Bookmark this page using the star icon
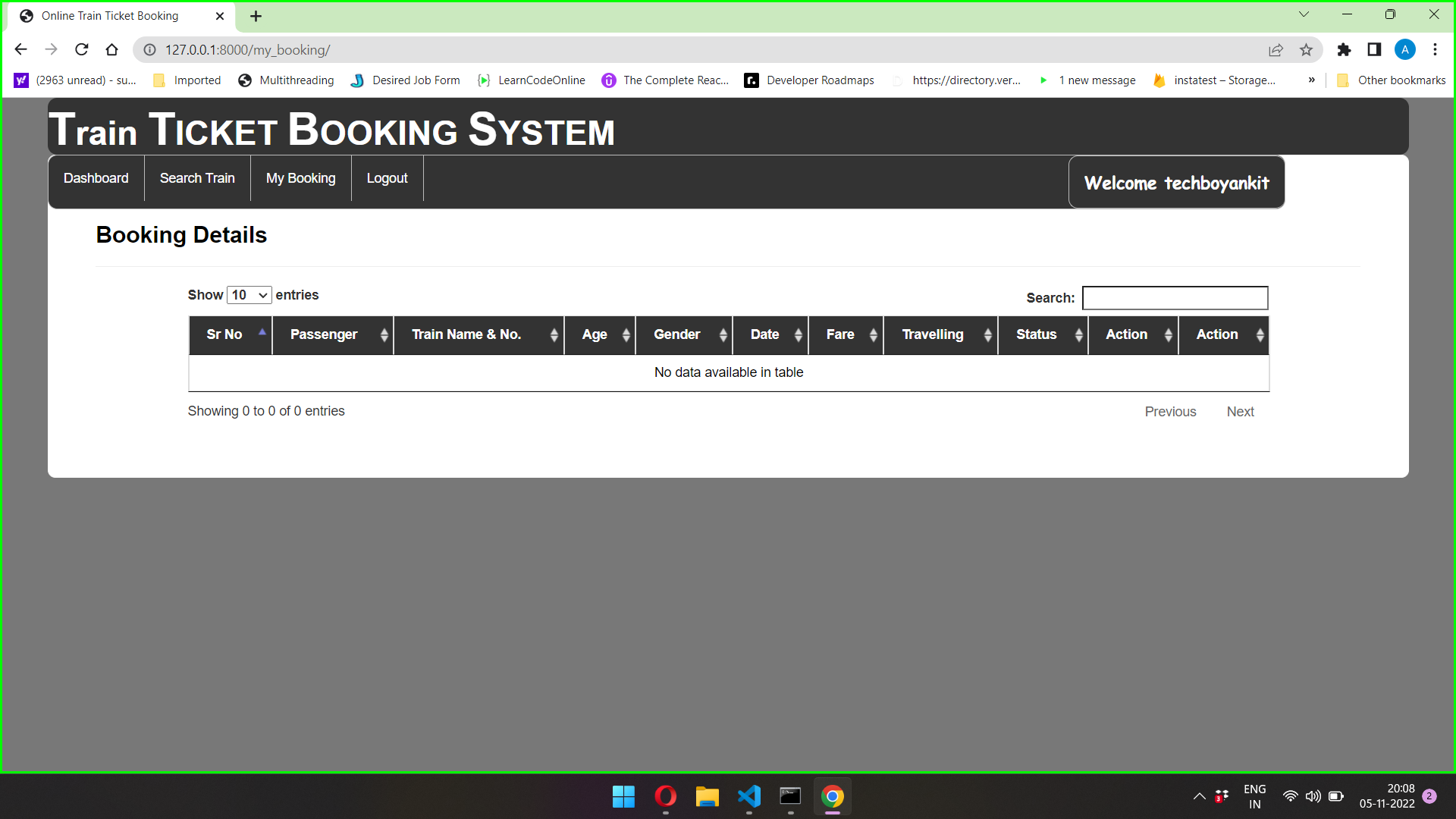1456x819 pixels. (x=1307, y=49)
